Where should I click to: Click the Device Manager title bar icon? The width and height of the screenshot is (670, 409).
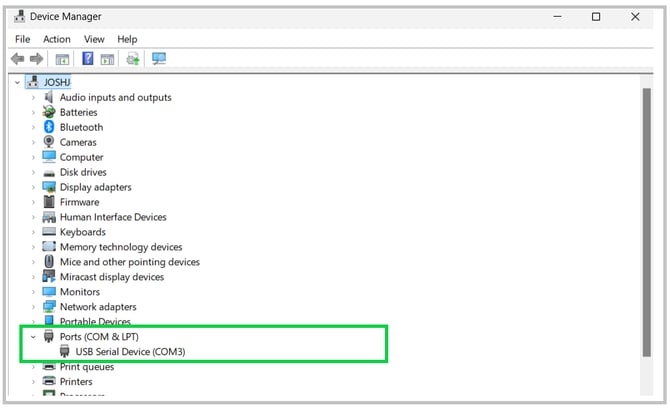pyautogui.click(x=19, y=16)
